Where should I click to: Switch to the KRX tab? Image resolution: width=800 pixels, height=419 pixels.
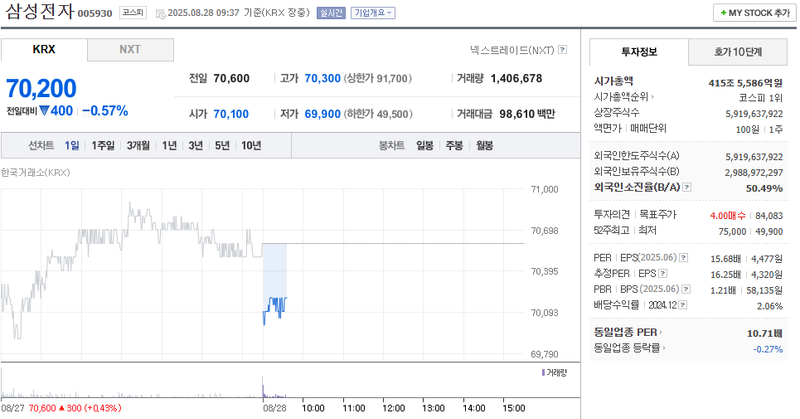(x=44, y=50)
